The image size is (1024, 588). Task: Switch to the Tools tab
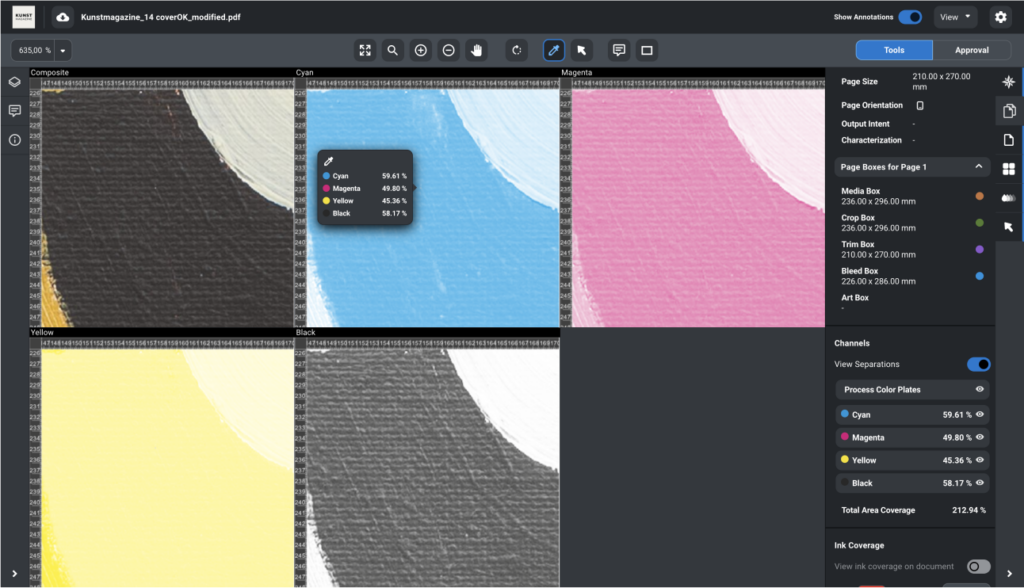[x=894, y=50]
